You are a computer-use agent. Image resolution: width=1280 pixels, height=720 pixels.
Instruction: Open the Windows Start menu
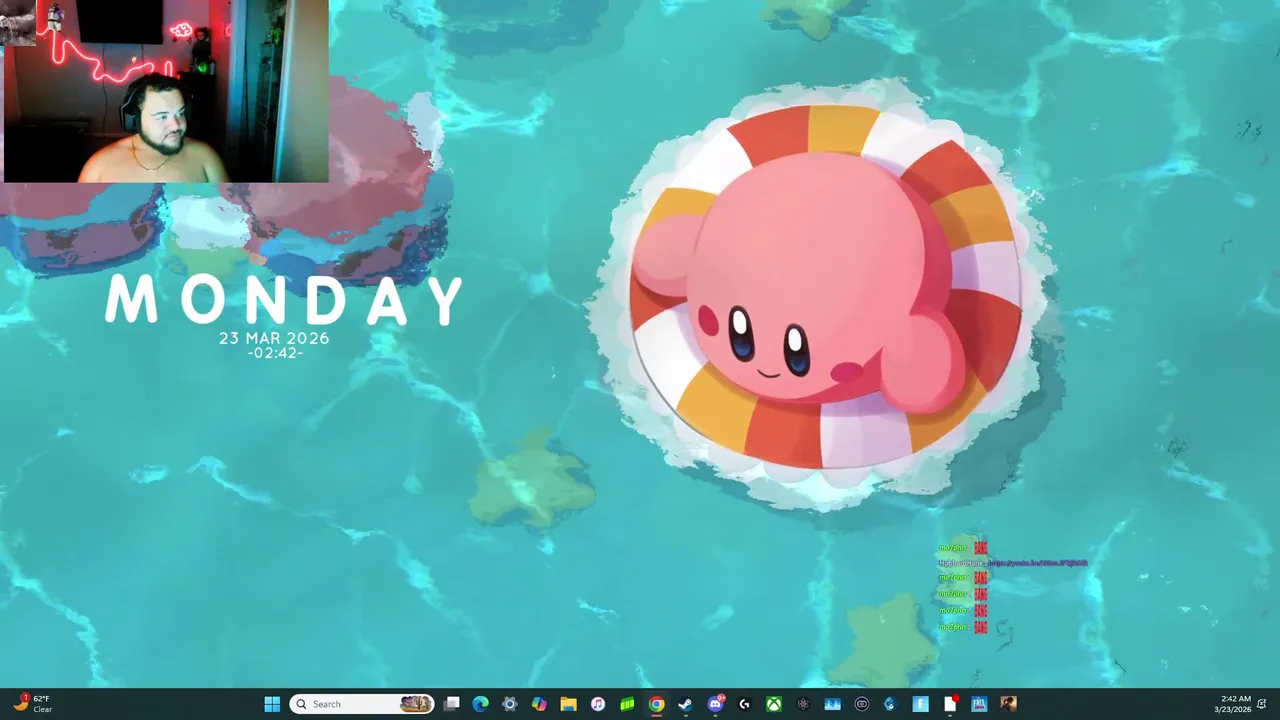272,704
